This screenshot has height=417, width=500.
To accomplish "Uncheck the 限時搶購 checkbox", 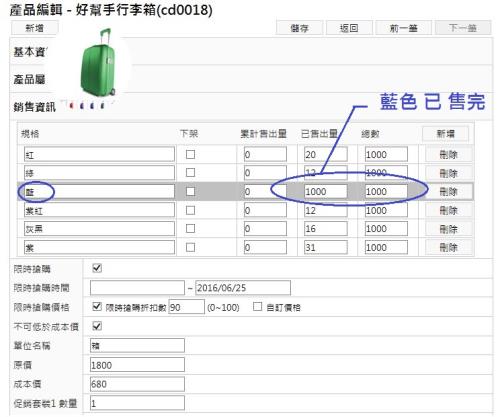I will [x=97, y=268].
